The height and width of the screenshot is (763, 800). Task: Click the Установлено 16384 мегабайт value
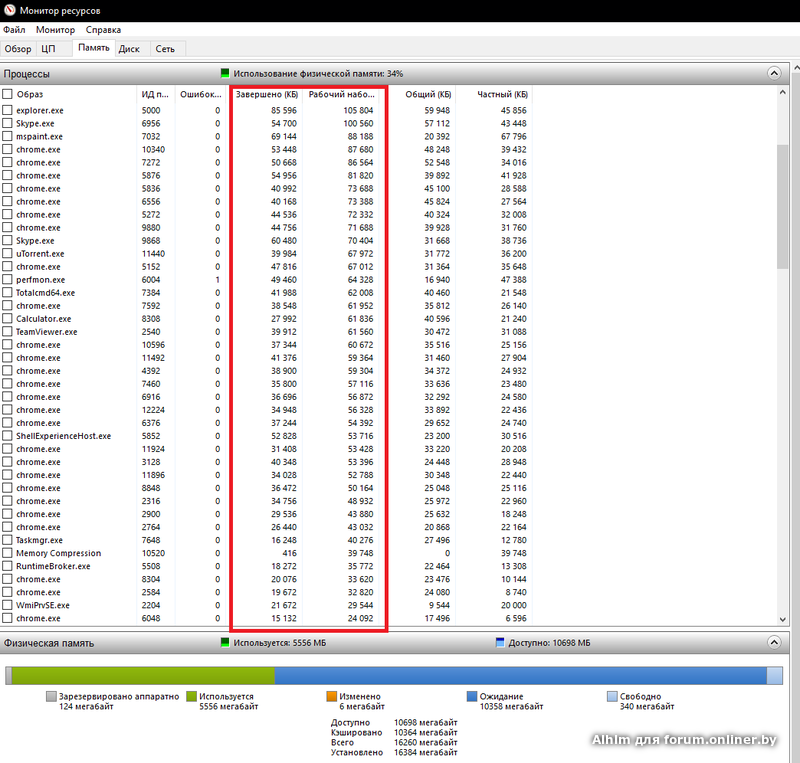(426, 752)
